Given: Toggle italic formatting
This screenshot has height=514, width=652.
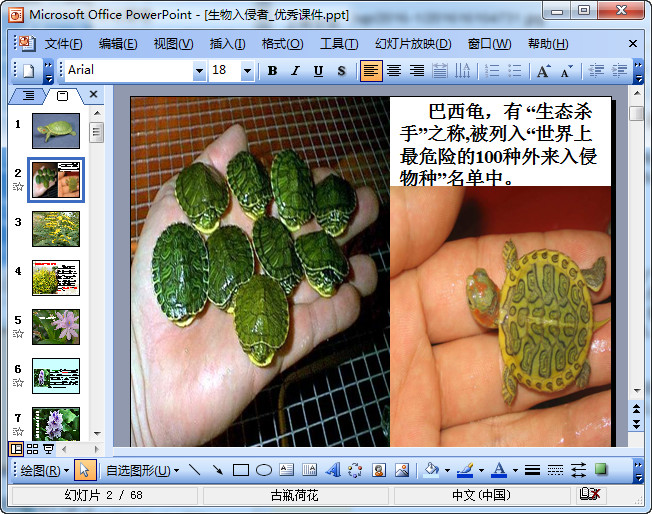Looking at the screenshot, I should tap(295, 71).
